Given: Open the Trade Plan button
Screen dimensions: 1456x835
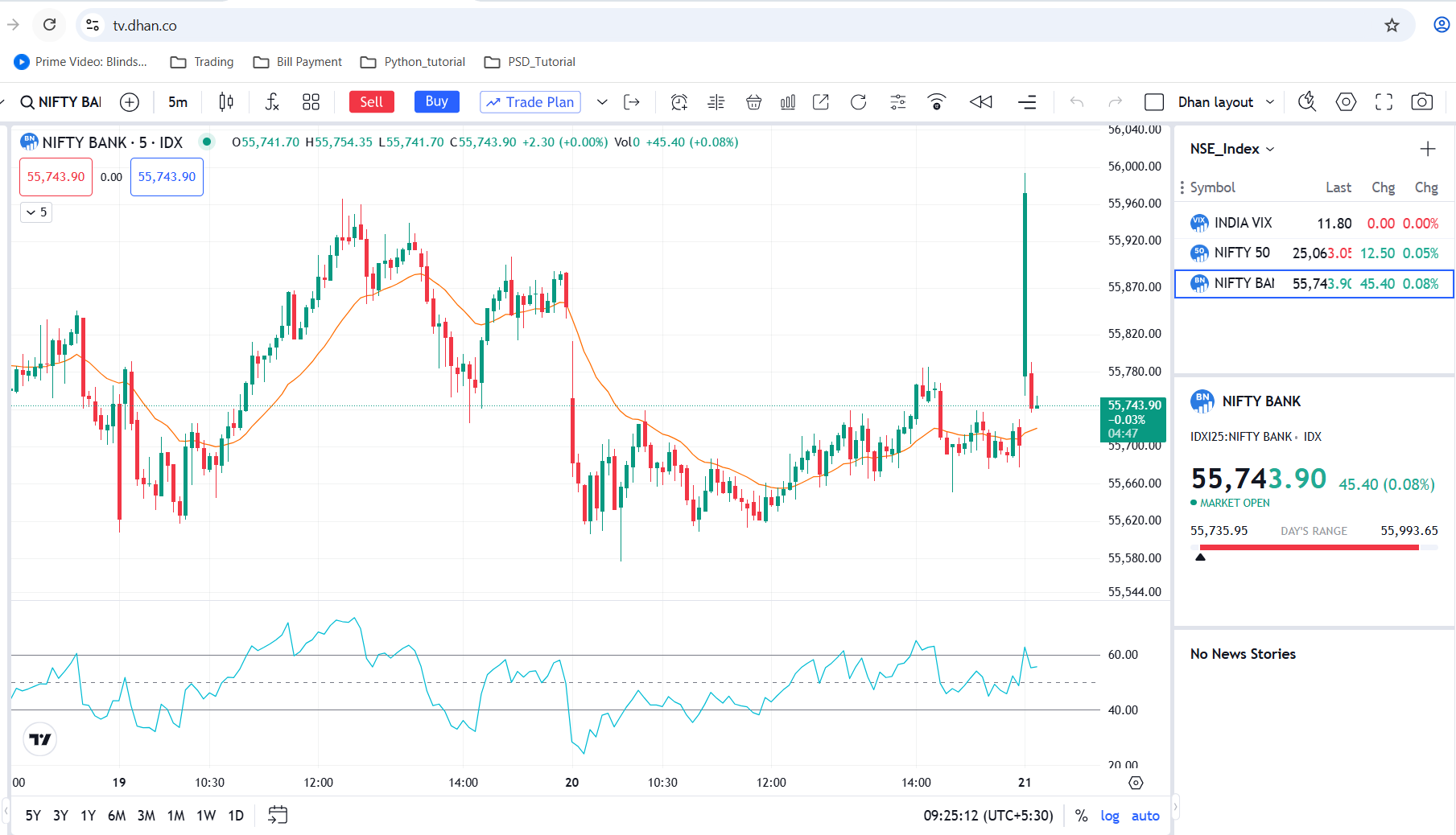Looking at the screenshot, I should coord(530,102).
